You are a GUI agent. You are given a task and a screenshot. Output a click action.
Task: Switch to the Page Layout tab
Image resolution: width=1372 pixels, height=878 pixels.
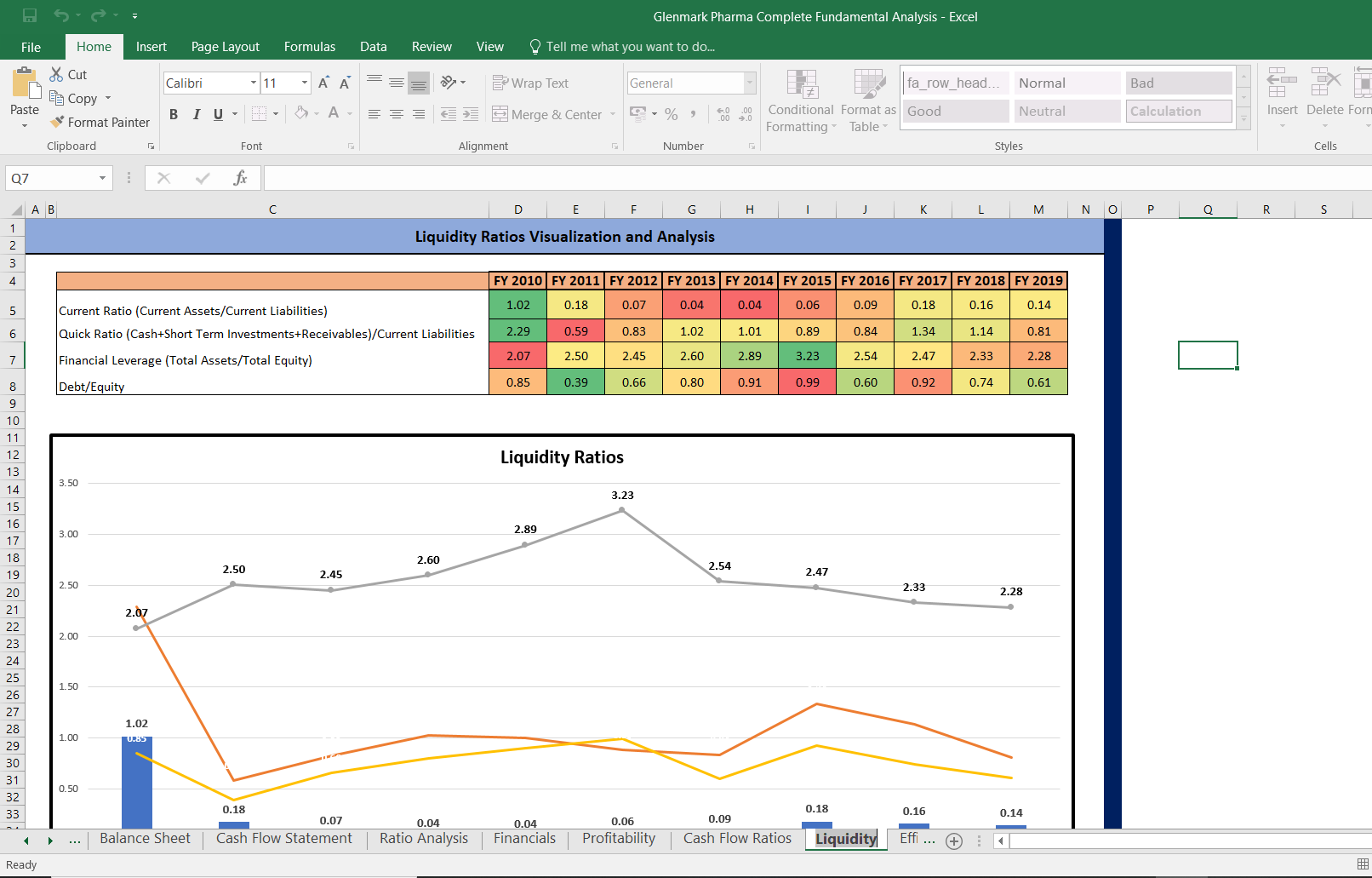pyautogui.click(x=226, y=47)
